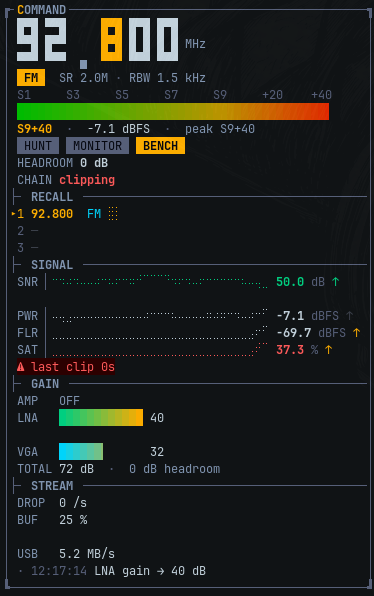The height and width of the screenshot is (596, 374).
Task: Click the green SNR up-trend arrow
Action: coord(335,282)
